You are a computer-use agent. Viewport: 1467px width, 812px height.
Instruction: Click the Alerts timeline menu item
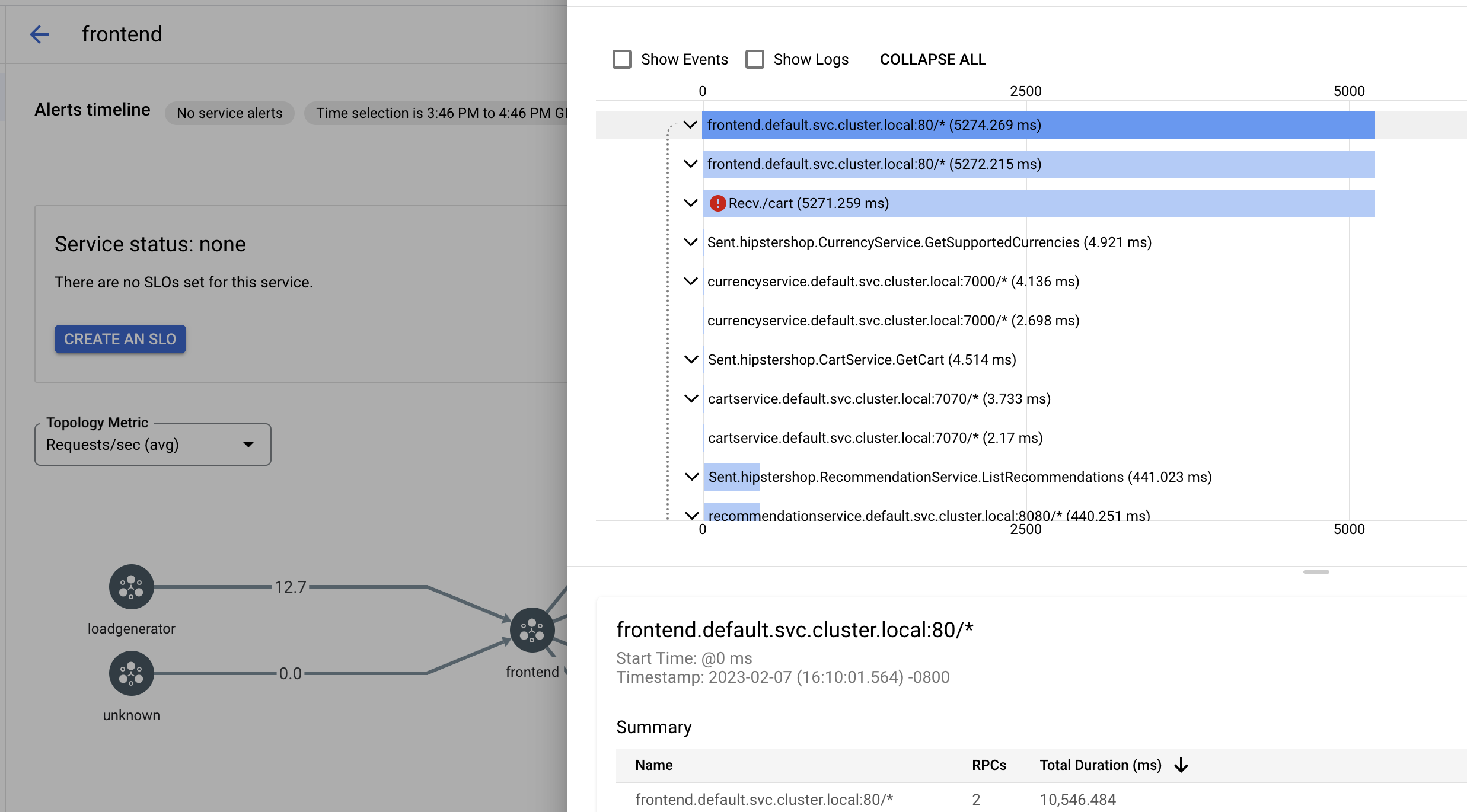(x=92, y=109)
